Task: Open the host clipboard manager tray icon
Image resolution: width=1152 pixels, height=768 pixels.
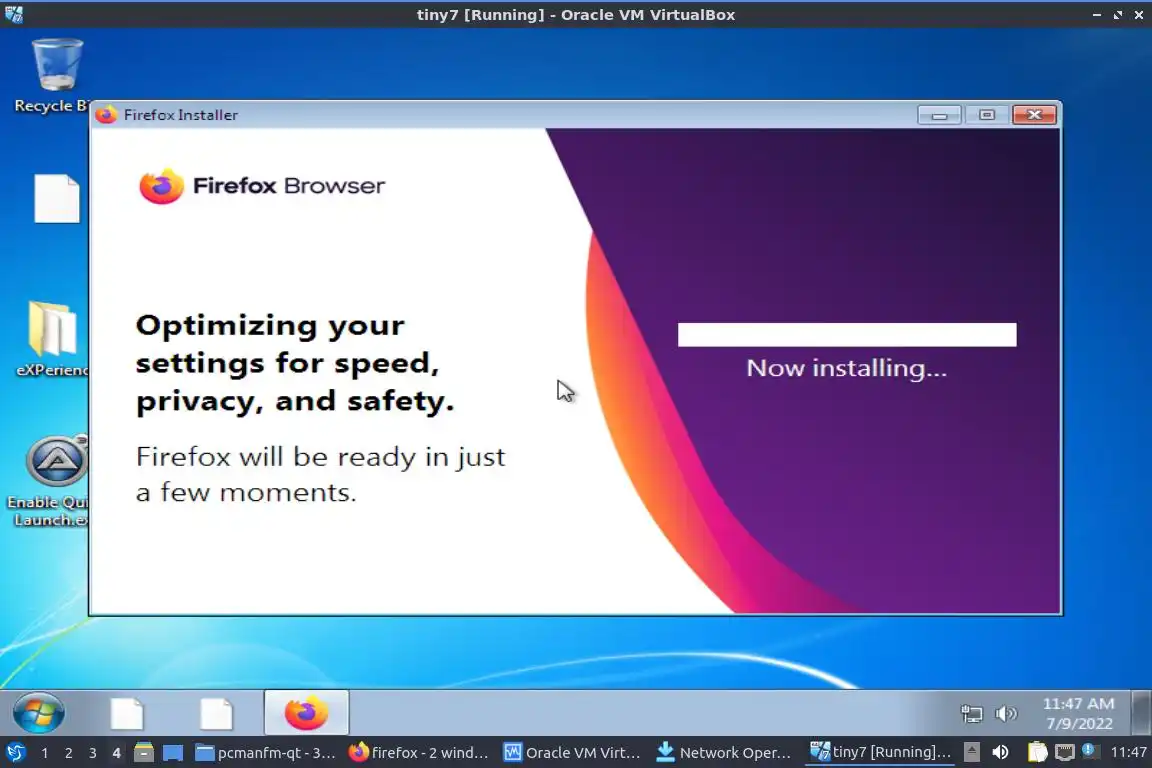Action: pyautogui.click(x=1037, y=752)
